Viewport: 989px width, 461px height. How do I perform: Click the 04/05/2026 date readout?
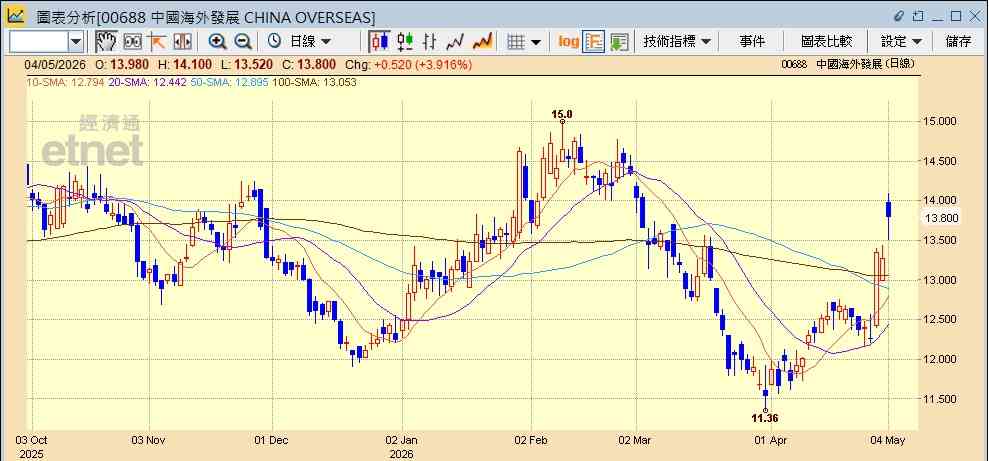pos(54,64)
